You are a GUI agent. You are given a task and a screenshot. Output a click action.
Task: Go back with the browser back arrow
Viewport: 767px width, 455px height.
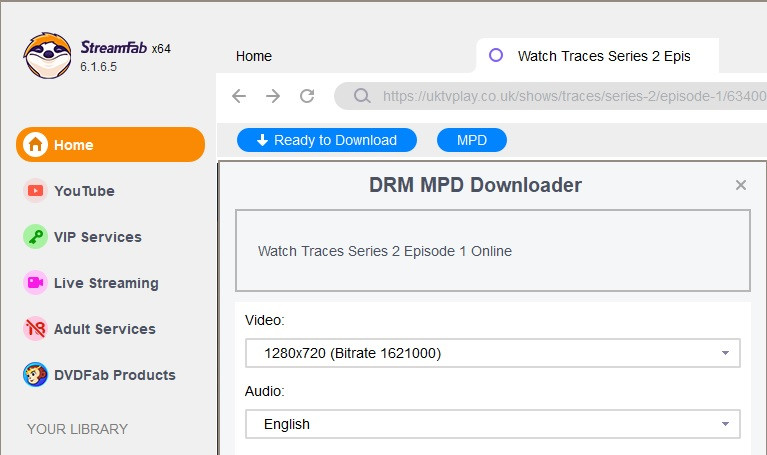[239, 96]
